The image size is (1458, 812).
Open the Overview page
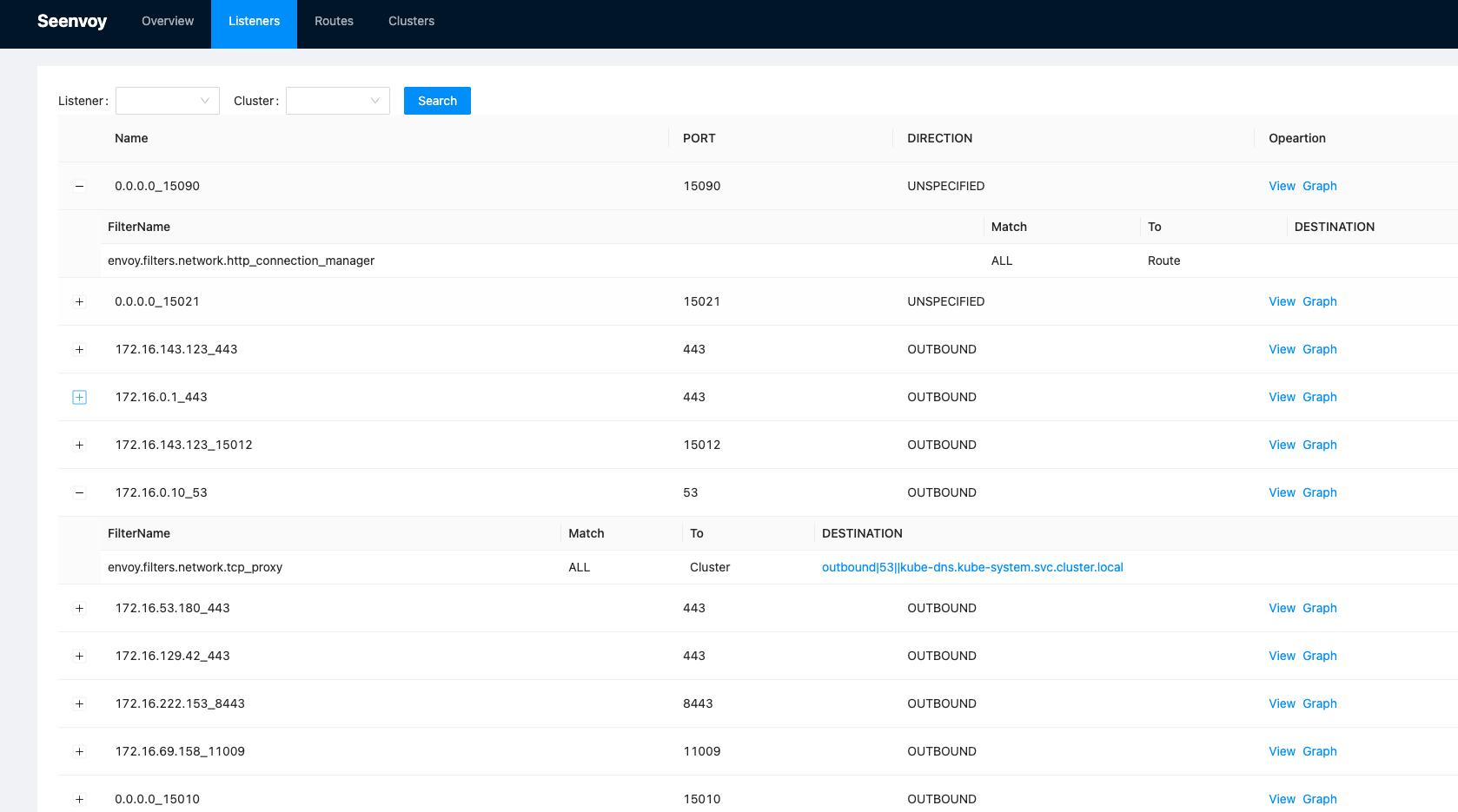coord(167,21)
